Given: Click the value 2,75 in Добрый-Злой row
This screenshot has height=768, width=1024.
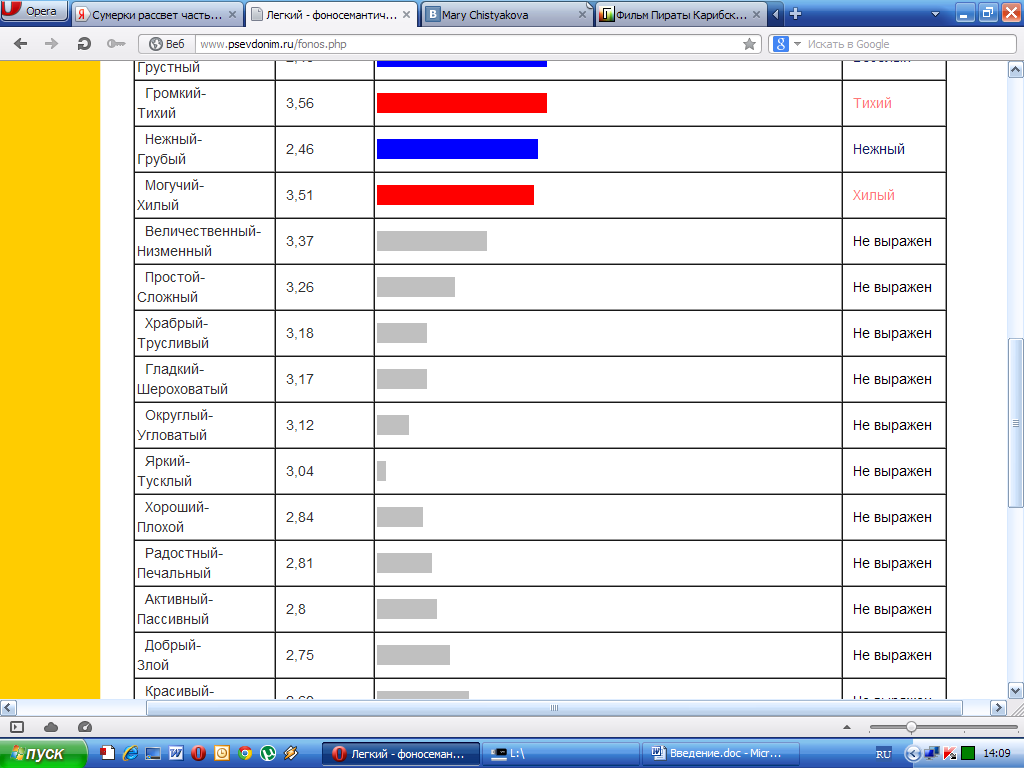Looking at the screenshot, I should coord(300,655).
